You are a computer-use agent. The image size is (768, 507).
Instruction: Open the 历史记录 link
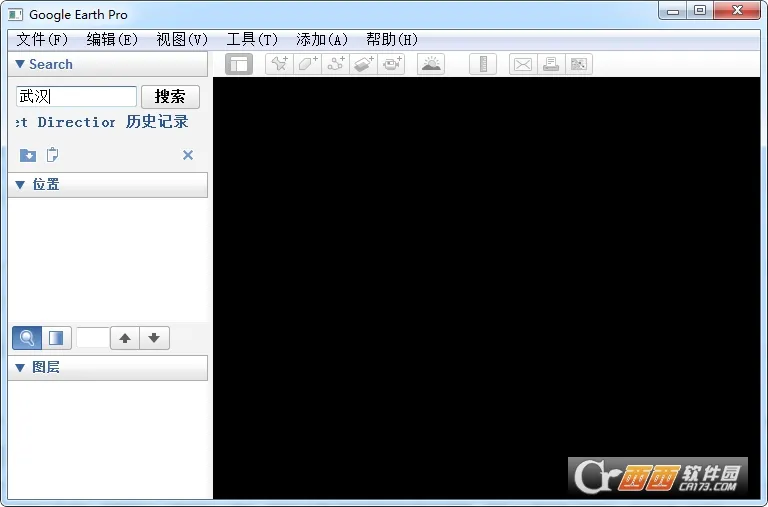[x=157, y=121]
